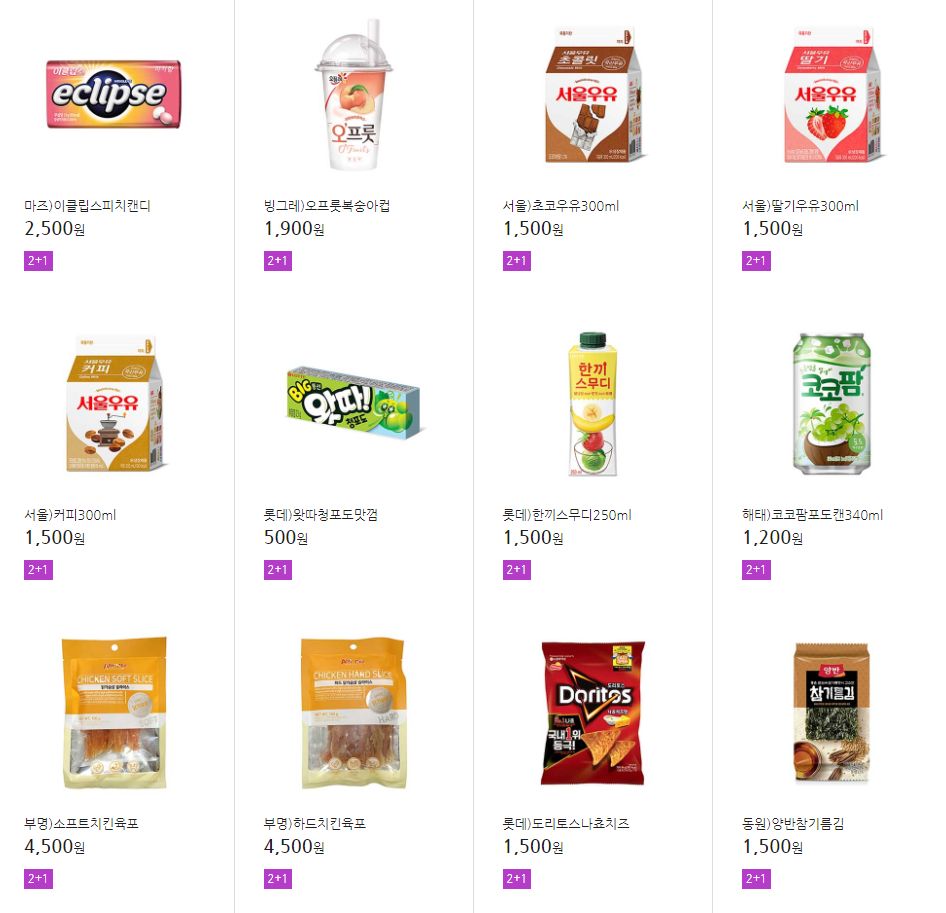Click the 롯데)왓따청포도맛껌 product name
The height and width of the screenshot is (913, 946).
tap(320, 515)
